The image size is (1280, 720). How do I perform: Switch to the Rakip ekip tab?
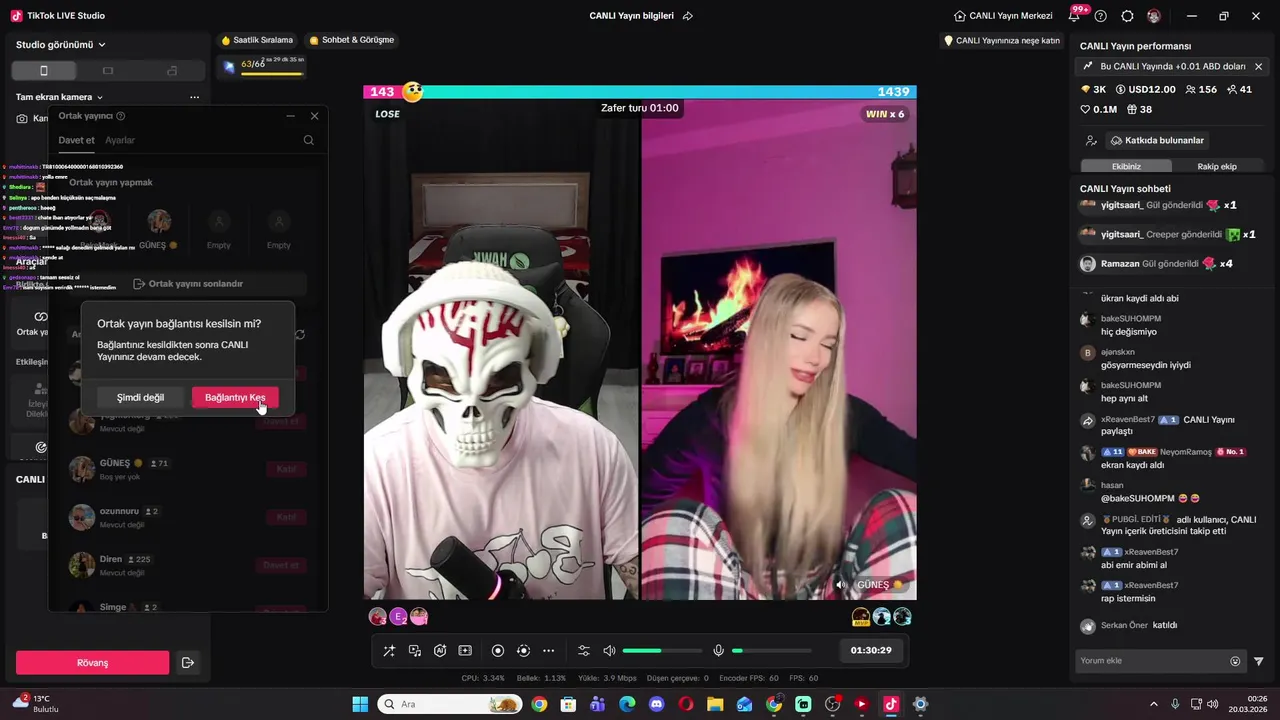1217,166
